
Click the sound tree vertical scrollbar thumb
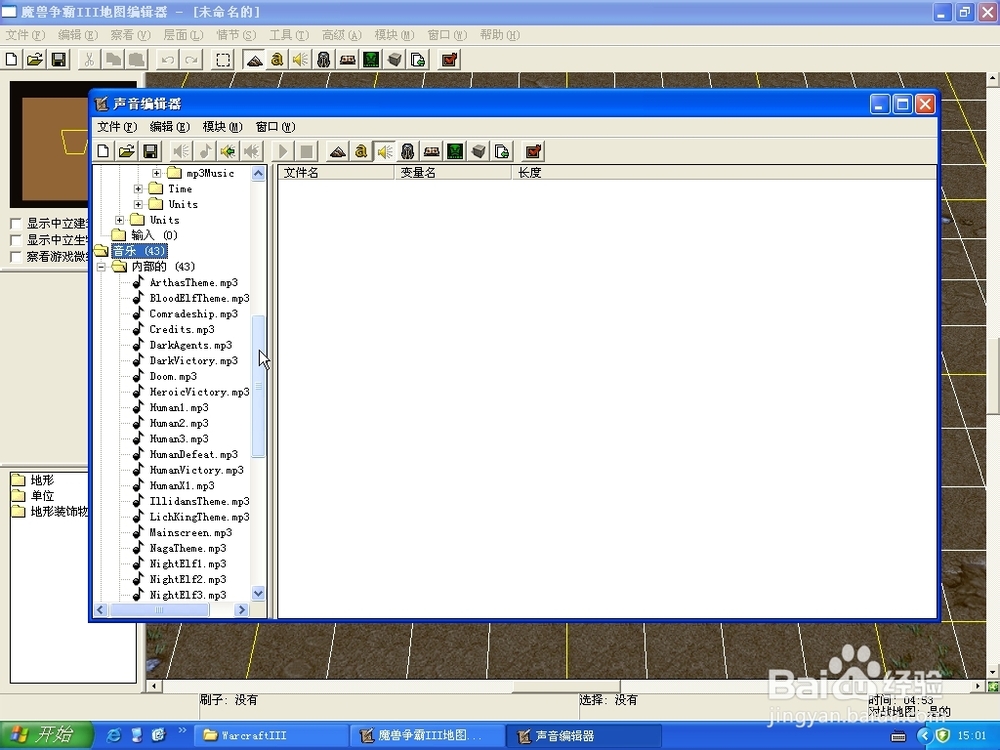click(x=258, y=386)
